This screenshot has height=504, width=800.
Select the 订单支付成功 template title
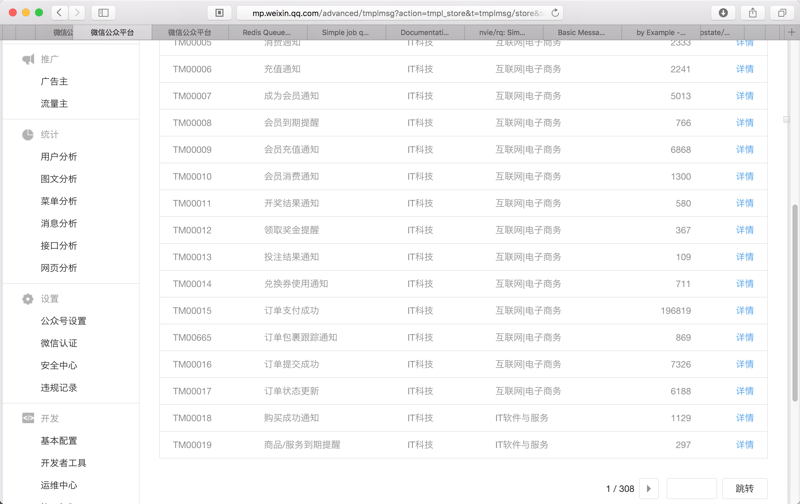tap(291, 311)
